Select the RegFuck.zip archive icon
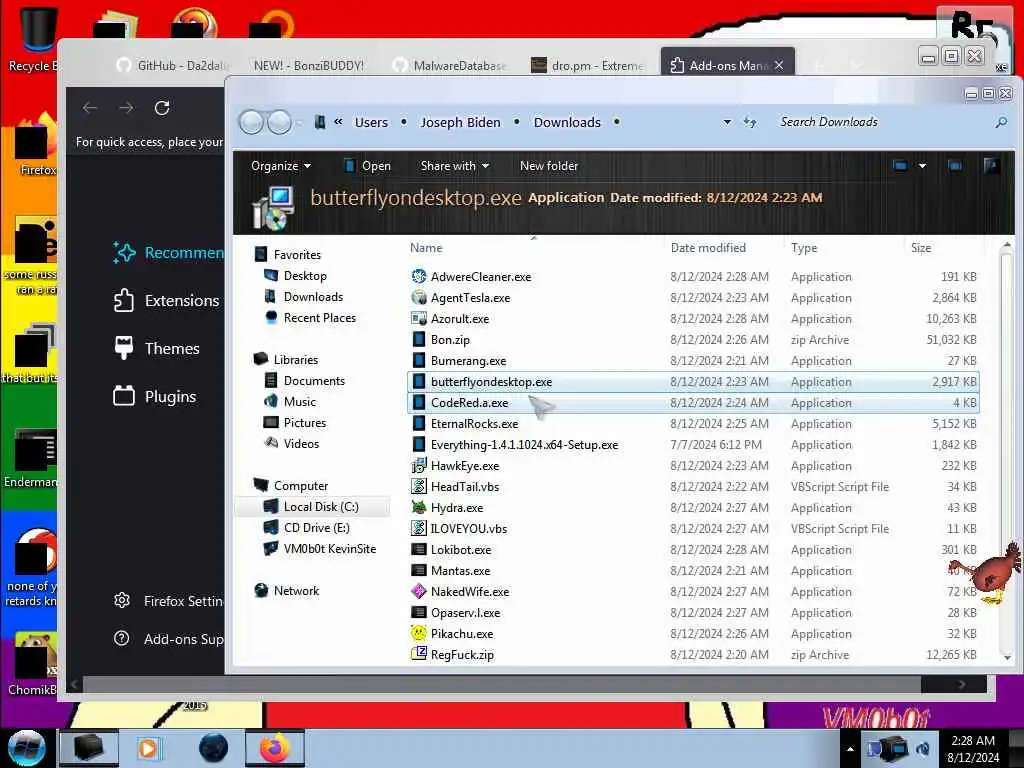The image size is (1024, 768). [419, 654]
